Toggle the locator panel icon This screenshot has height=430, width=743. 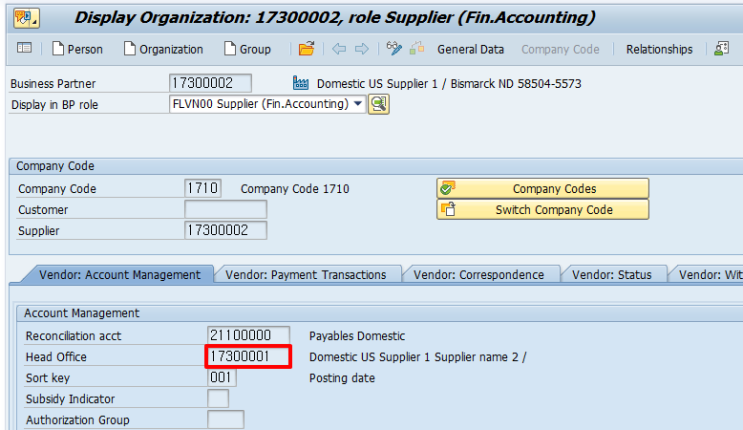tap(24, 48)
